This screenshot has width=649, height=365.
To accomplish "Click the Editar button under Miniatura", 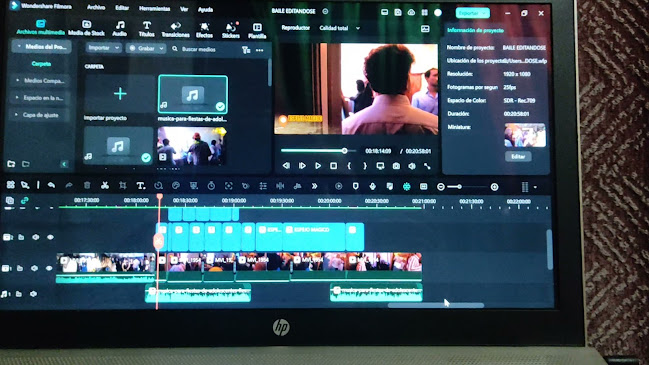I will tap(518, 156).
